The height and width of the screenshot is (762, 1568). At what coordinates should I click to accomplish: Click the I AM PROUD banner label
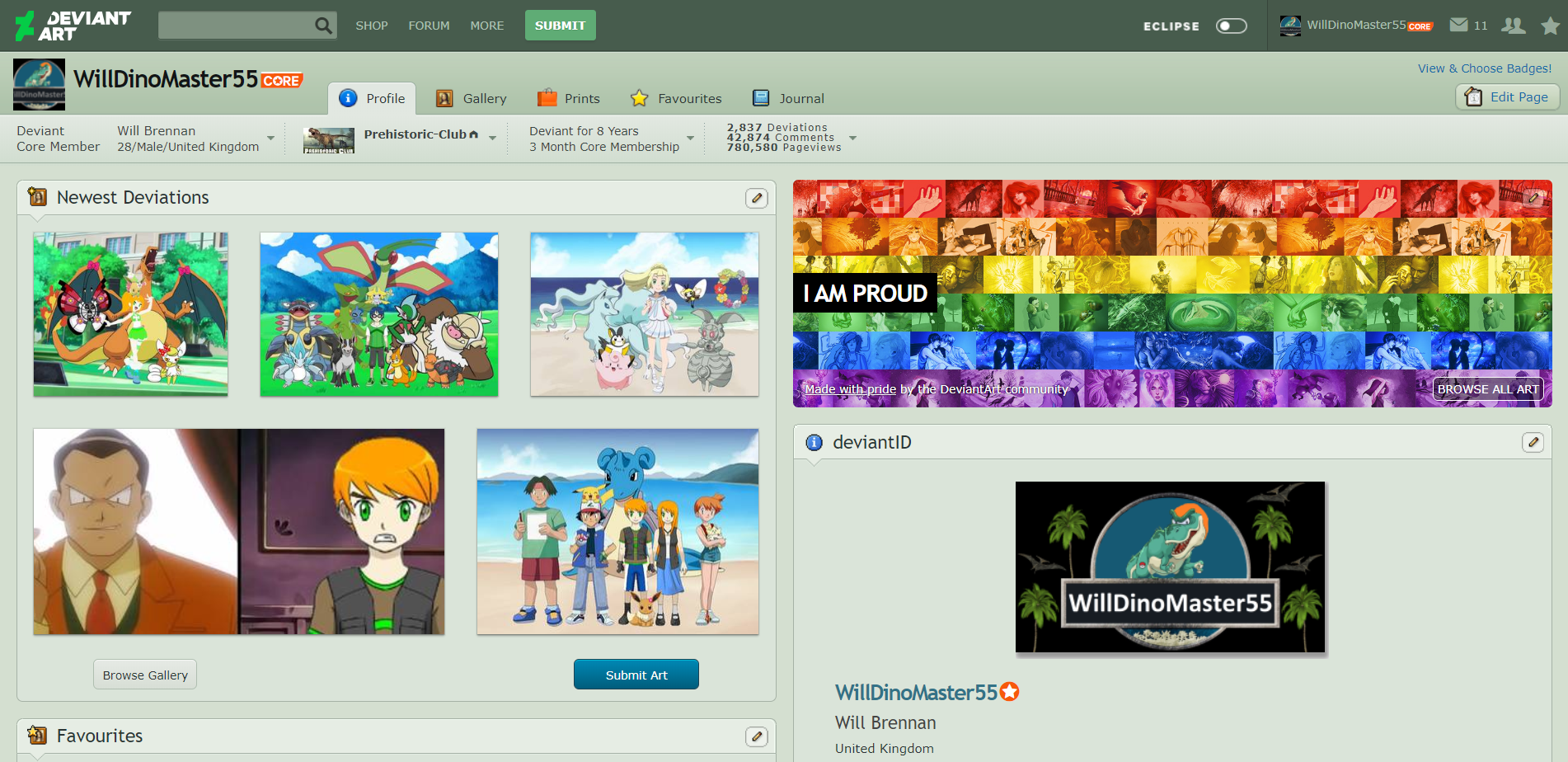click(865, 293)
